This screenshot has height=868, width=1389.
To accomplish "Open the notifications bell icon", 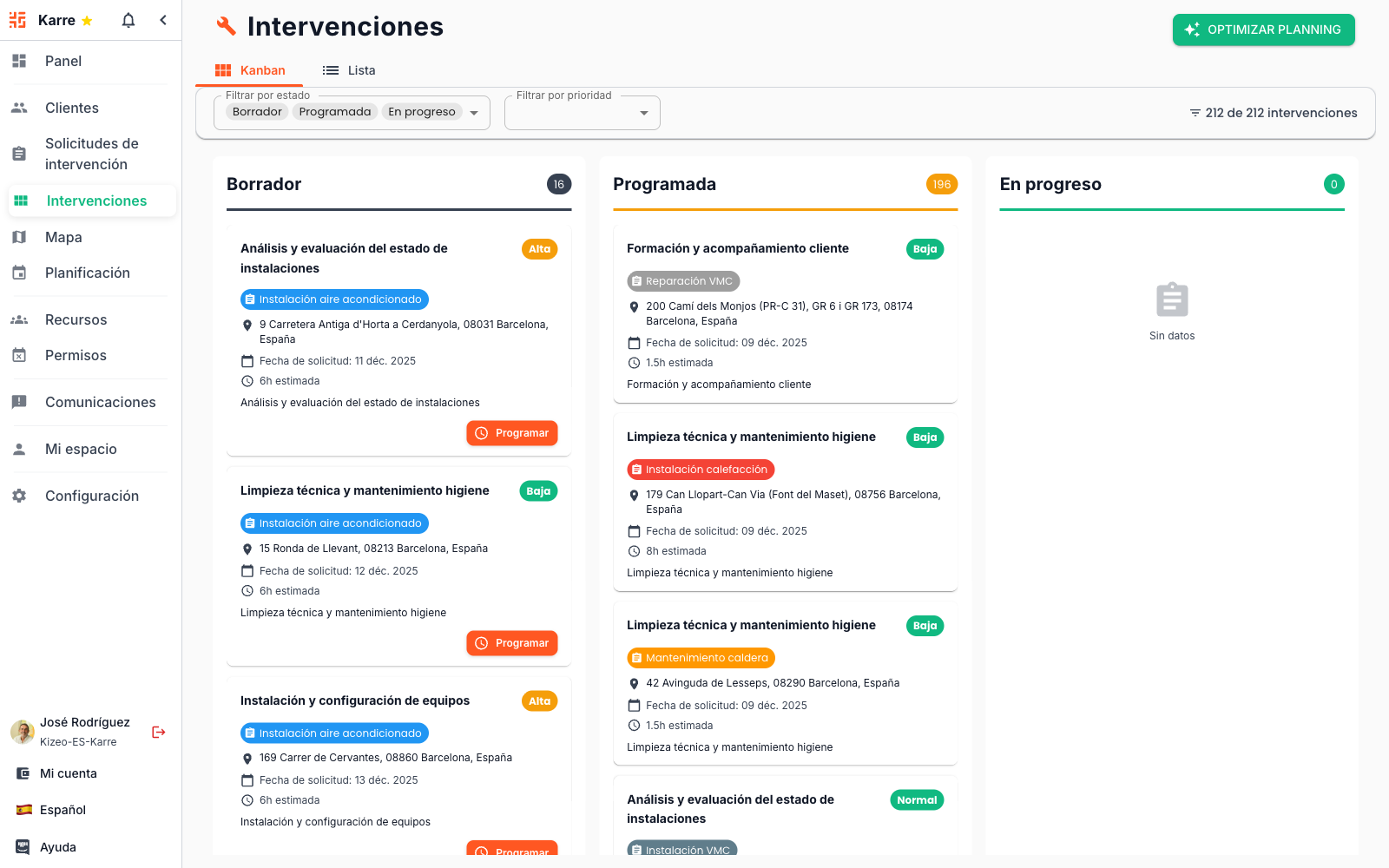I will pos(127,19).
